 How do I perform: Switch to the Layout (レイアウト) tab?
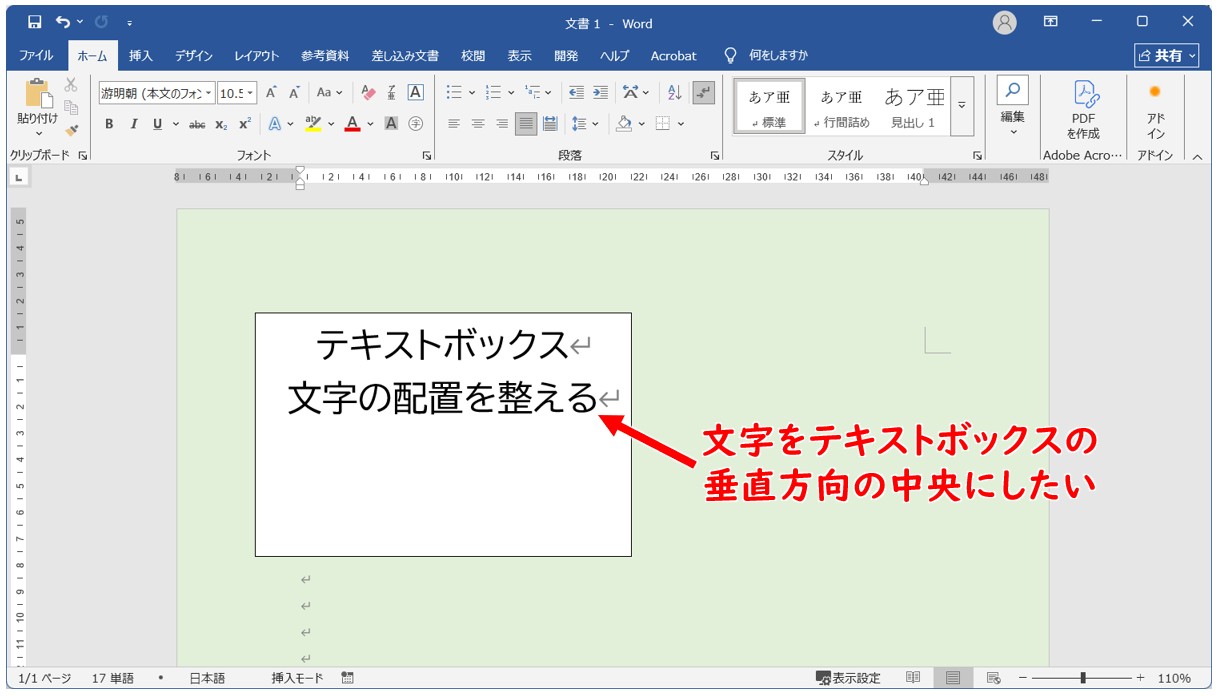(x=257, y=56)
